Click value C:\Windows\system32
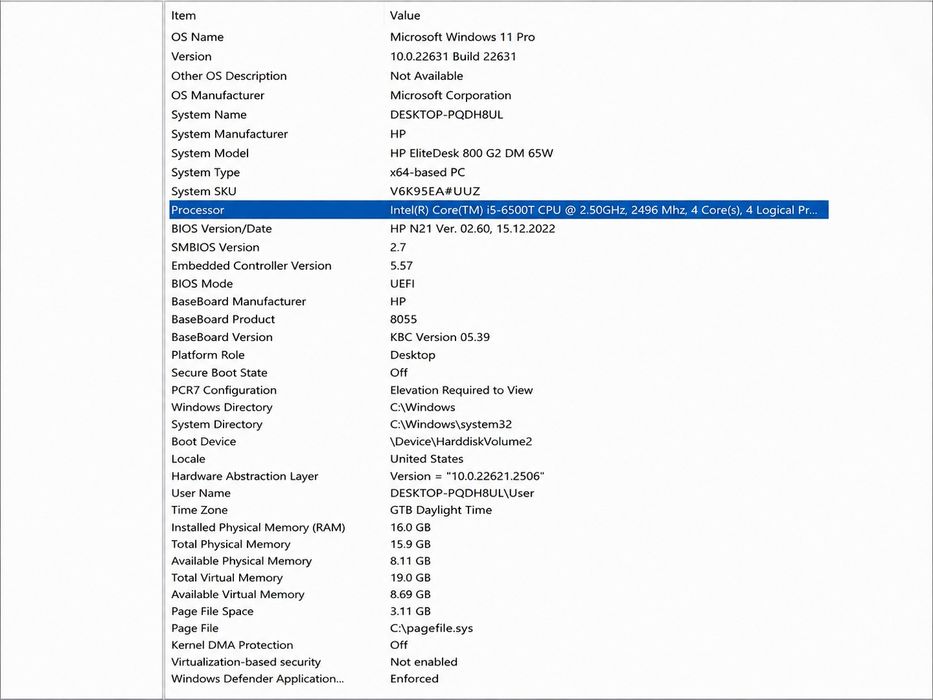This screenshot has width=933, height=700. point(450,424)
